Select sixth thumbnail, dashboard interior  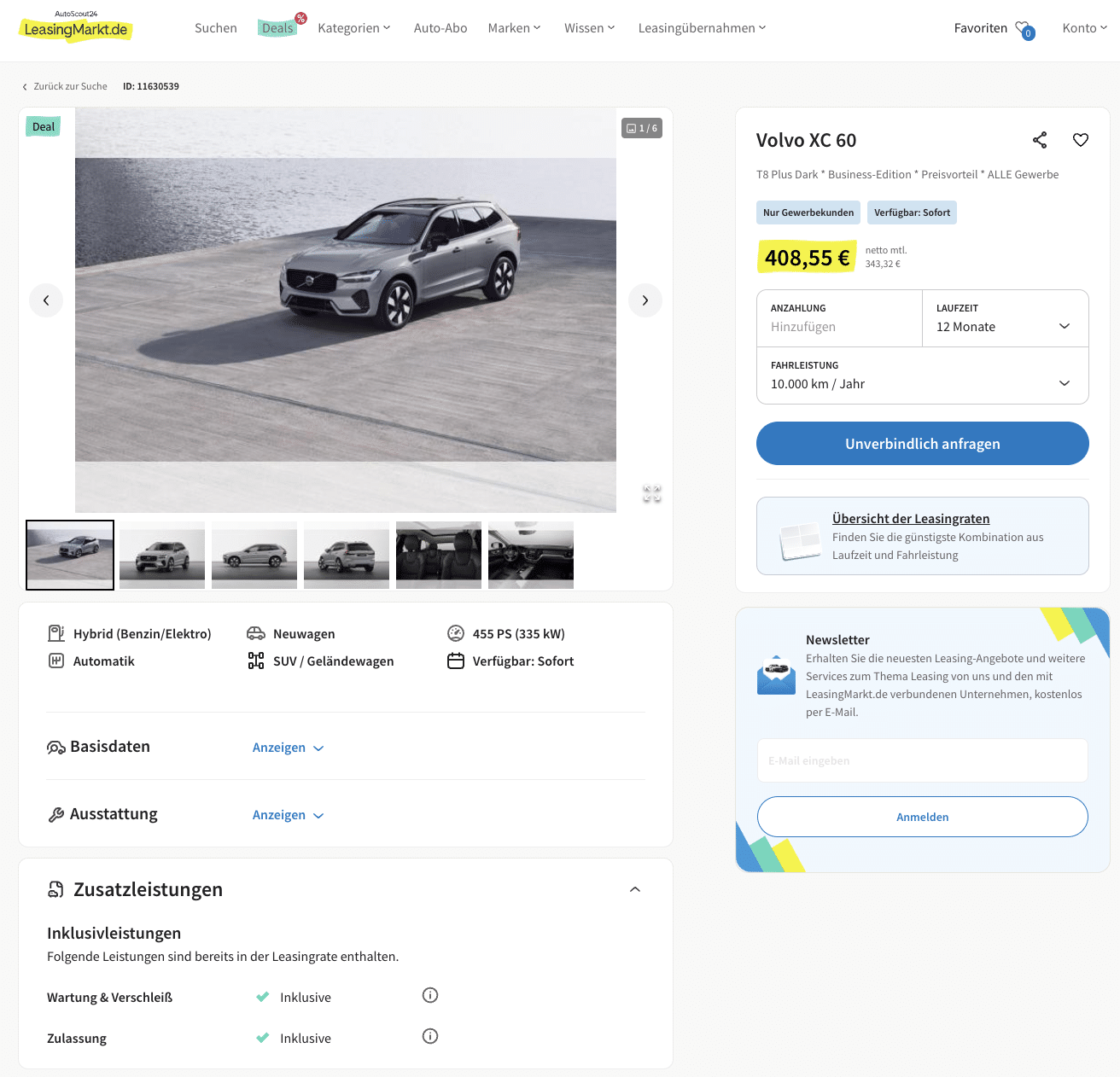[531, 555]
